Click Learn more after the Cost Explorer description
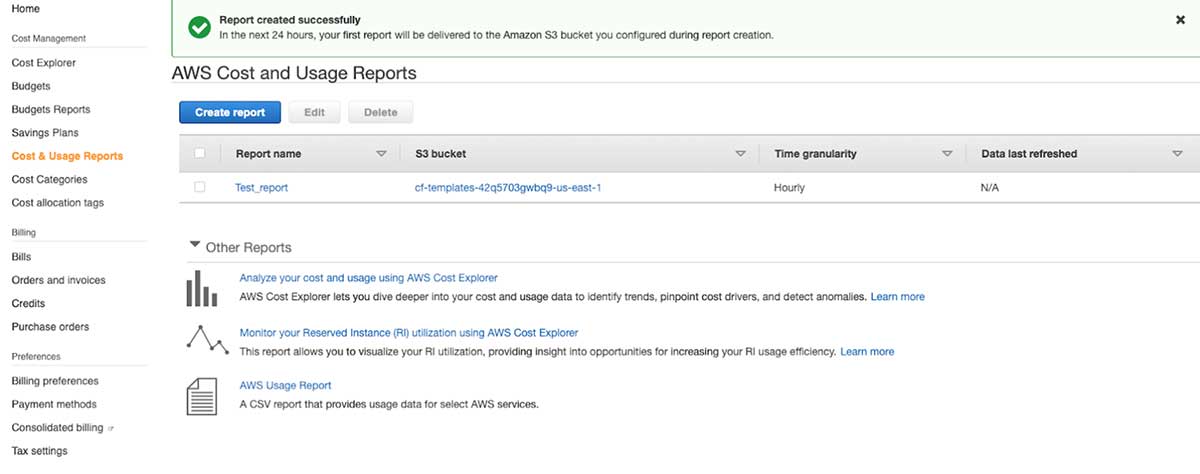Screen dimensions: 1200x474 click(897, 297)
